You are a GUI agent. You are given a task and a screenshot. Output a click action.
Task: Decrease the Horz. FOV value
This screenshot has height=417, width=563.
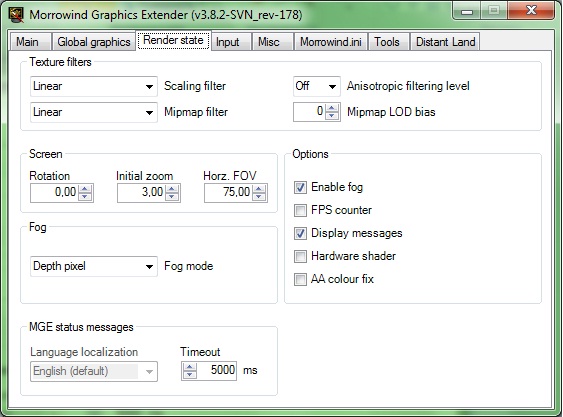tap(259, 197)
